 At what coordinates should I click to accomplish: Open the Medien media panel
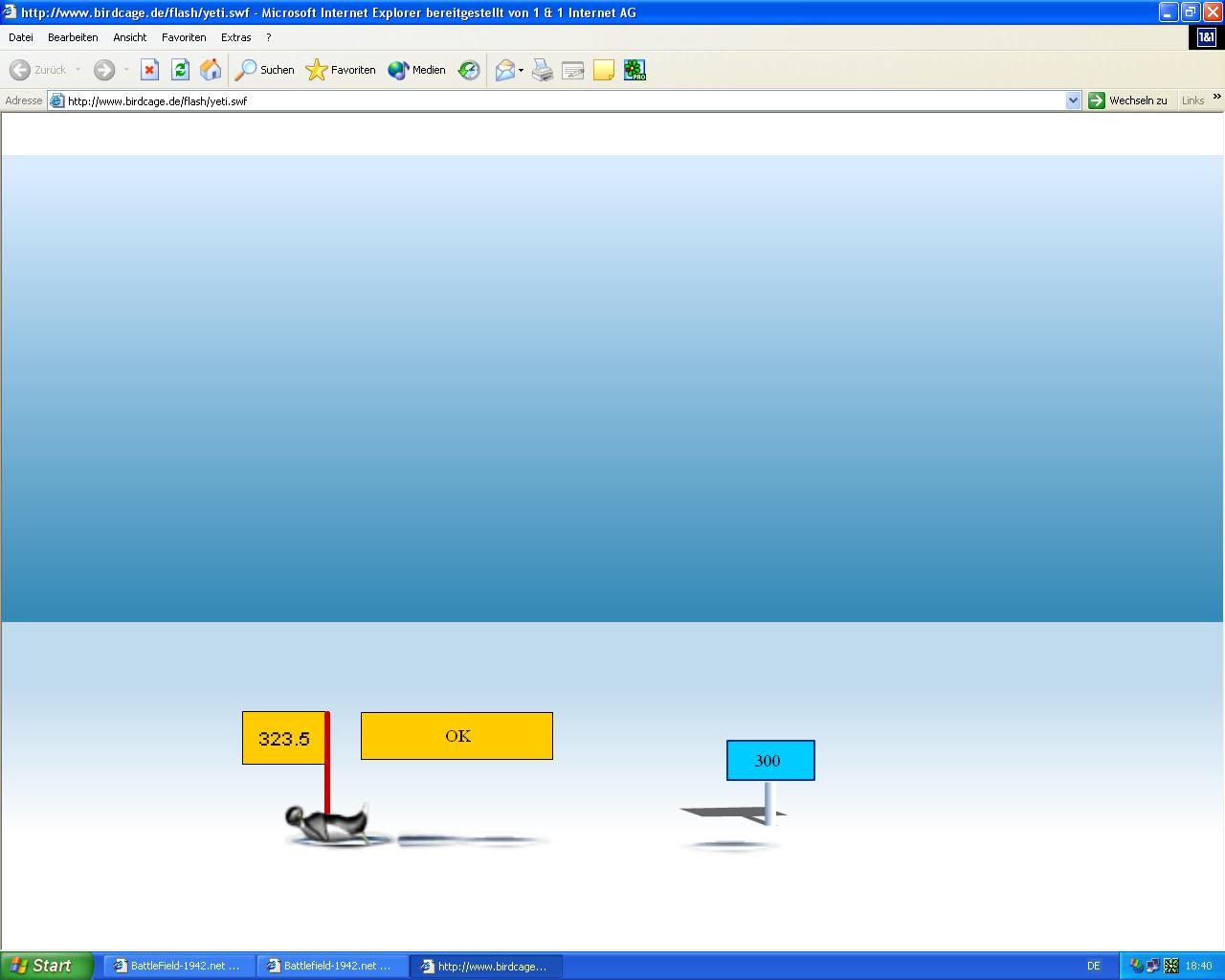(x=417, y=70)
